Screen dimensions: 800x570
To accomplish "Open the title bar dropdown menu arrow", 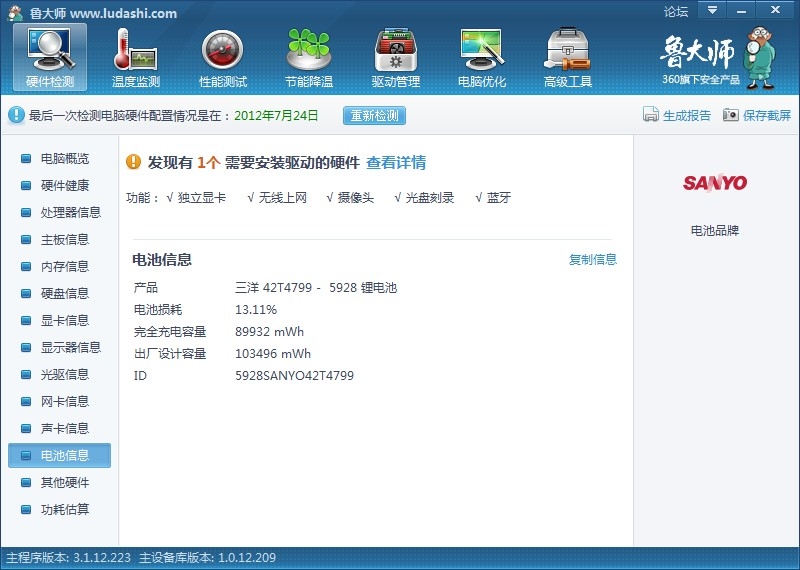I will click(x=712, y=10).
